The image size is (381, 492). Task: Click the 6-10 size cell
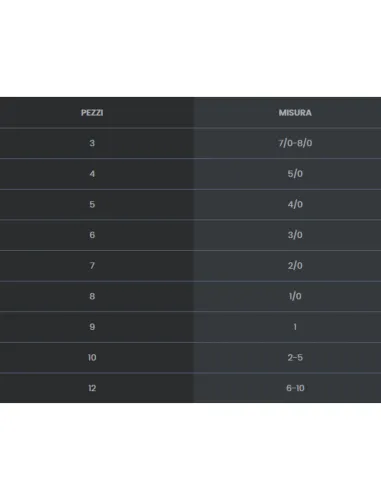pos(295,388)
